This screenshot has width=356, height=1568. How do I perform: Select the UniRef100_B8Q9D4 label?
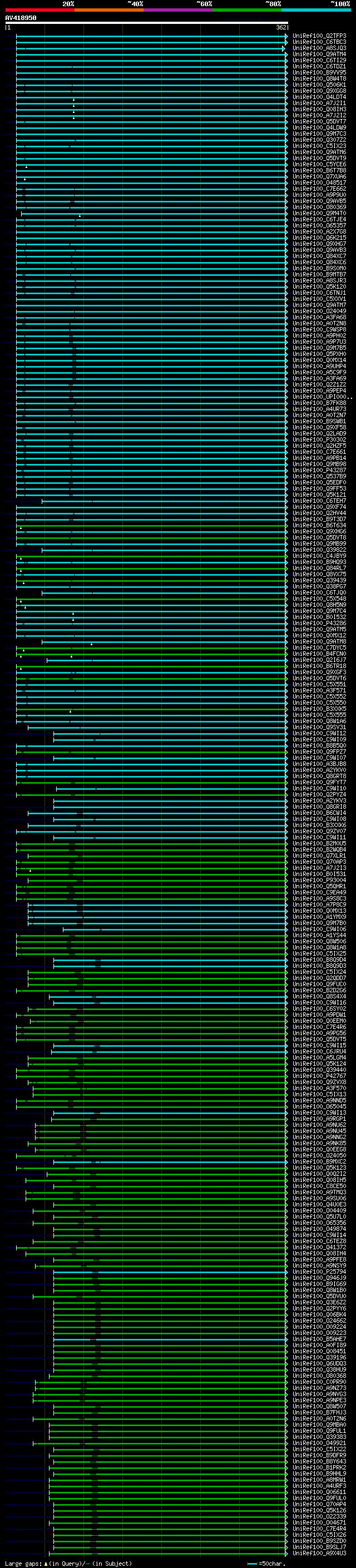tap(319, 960)
